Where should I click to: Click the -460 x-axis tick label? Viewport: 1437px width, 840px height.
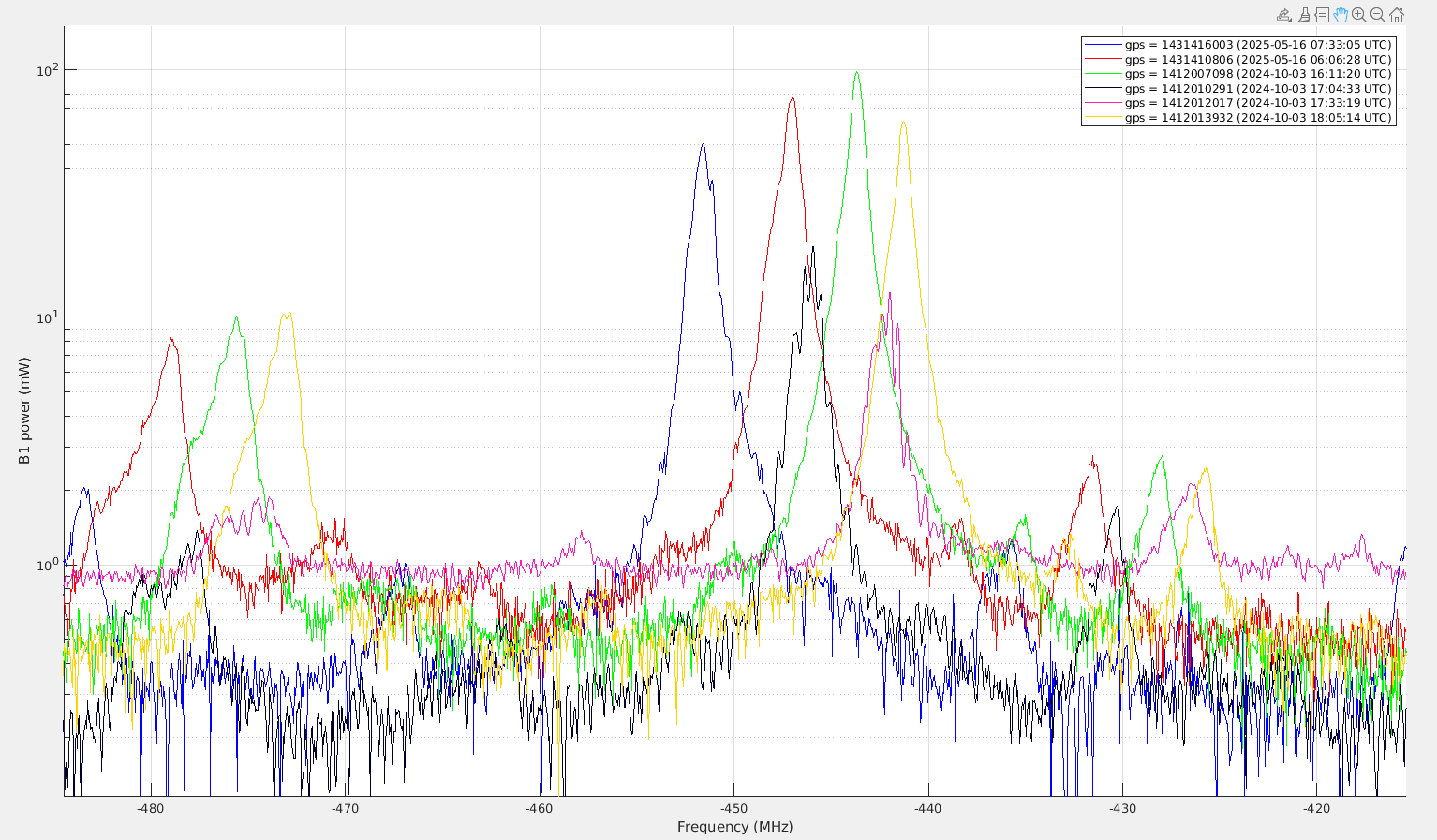[540, 808]
